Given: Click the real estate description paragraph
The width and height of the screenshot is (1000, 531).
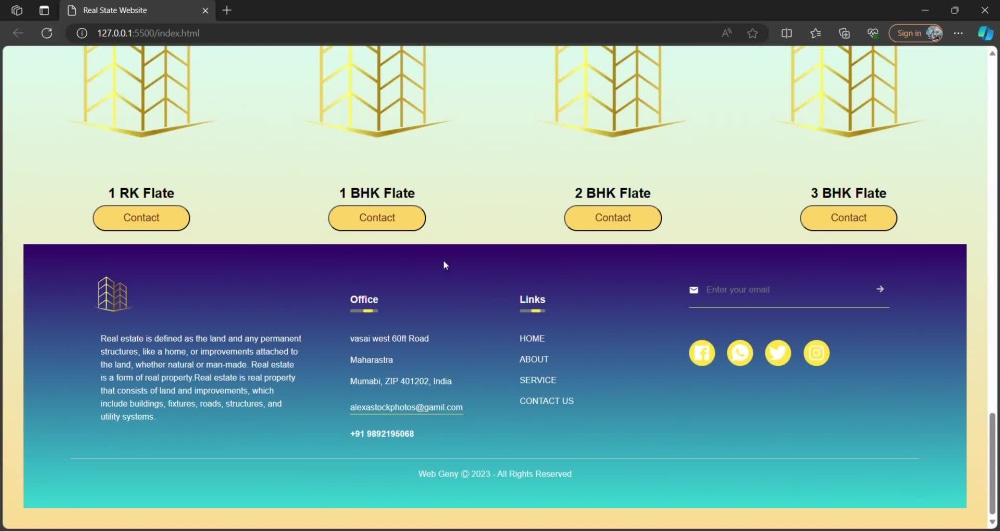Looking at the screenshot, I should 200,377.
